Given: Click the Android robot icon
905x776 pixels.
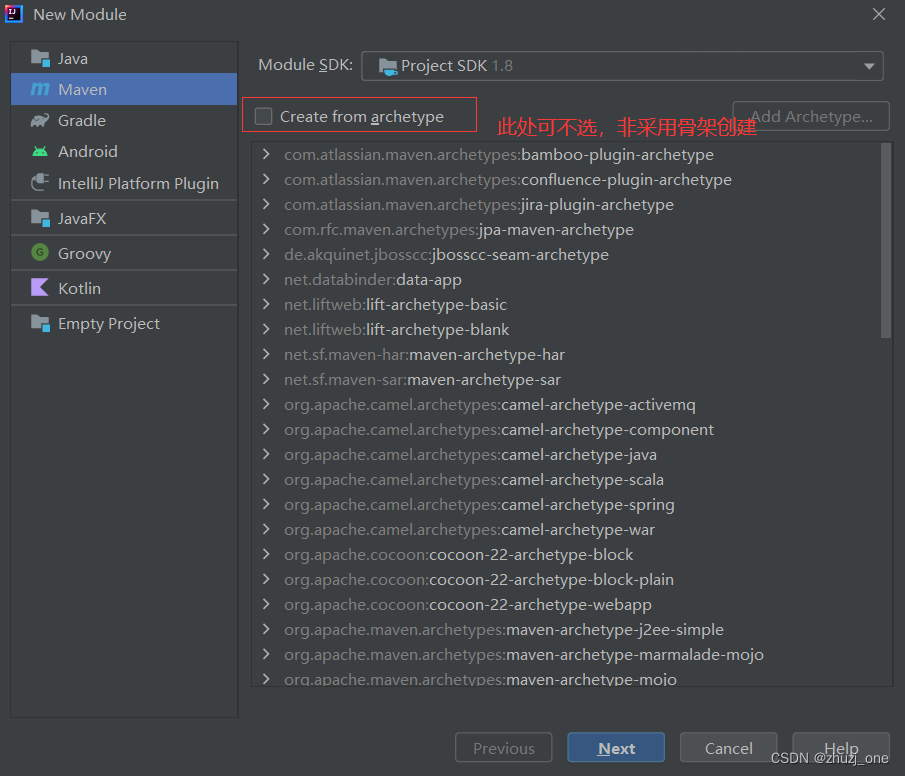Looking at the screenshot, I should (x=40, y=151).
